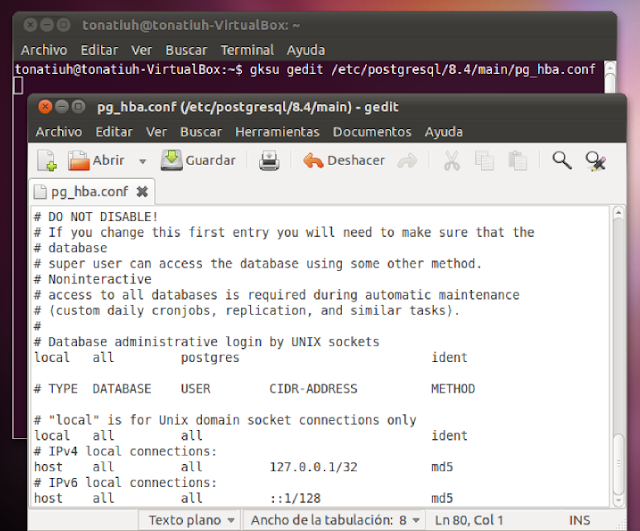Click '::1/128' IPv6 address text
Viewport: 640px width, 531px height.
[295, 498]
